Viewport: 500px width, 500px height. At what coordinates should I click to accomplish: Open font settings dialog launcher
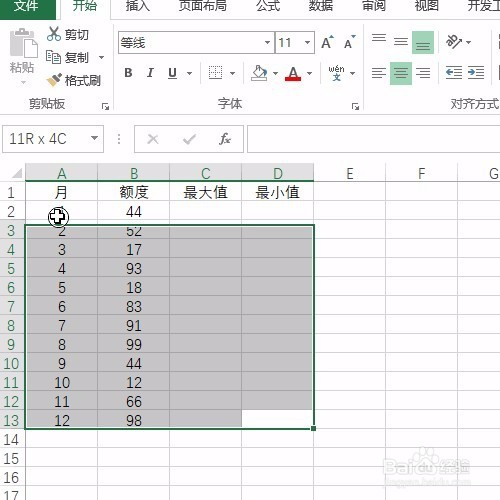tap(355, 107)
